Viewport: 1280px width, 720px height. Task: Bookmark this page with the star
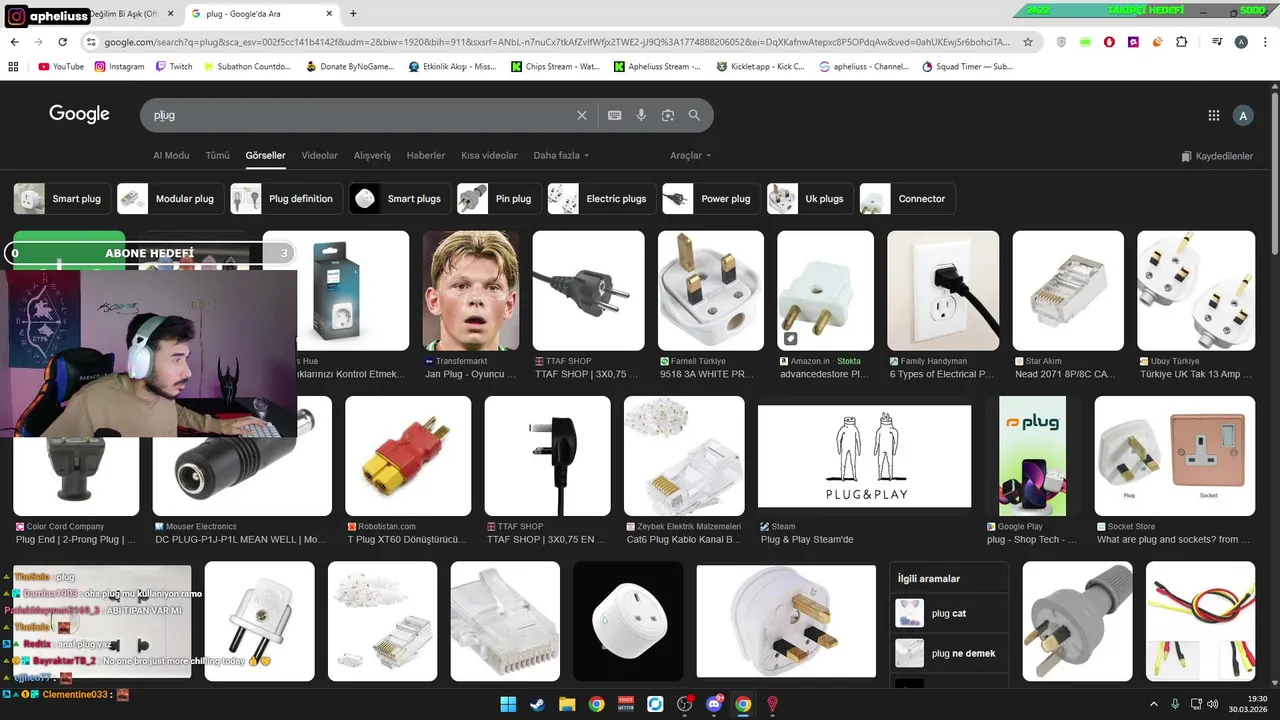click(1028, 42)
